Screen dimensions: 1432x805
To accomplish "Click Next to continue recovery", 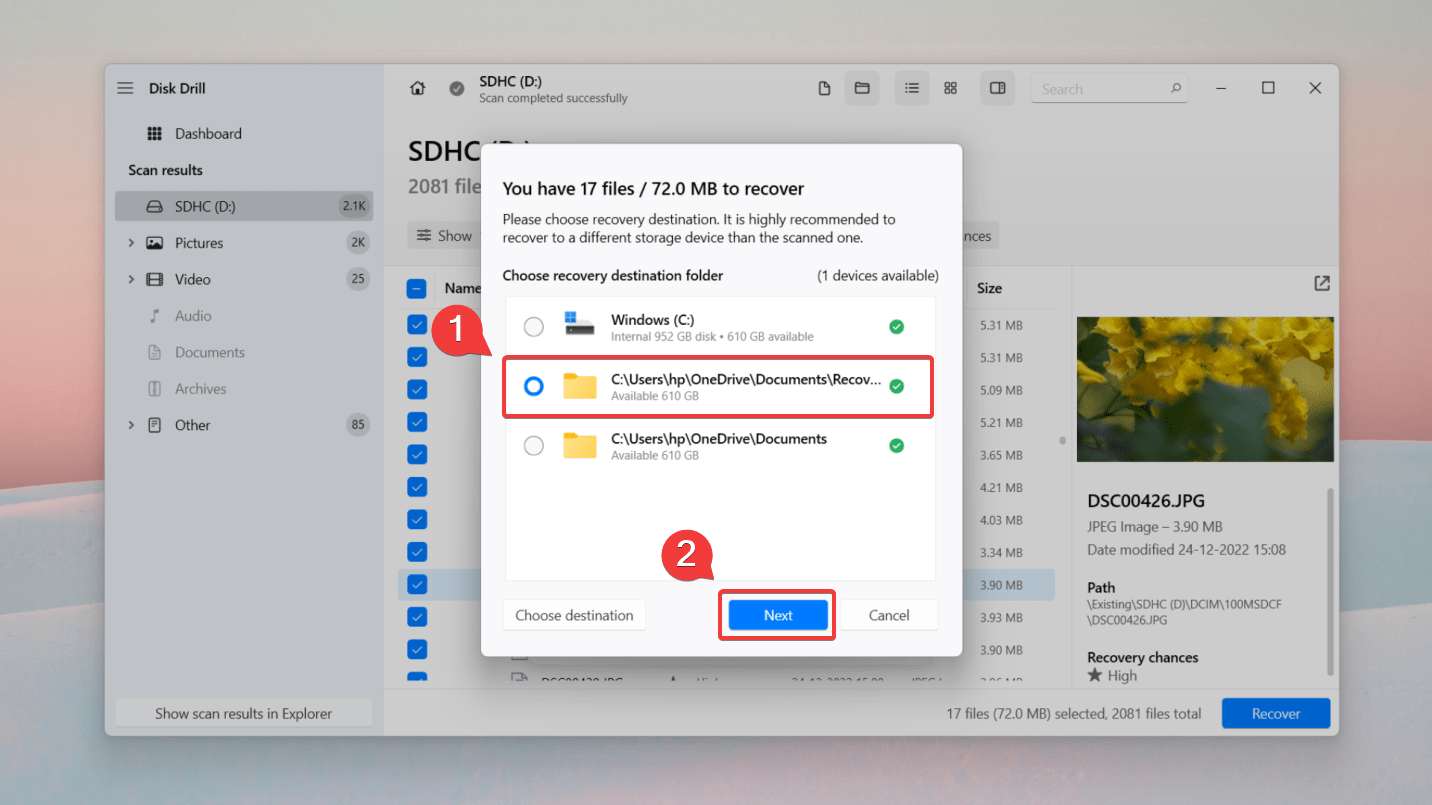I will coord(778,615).
